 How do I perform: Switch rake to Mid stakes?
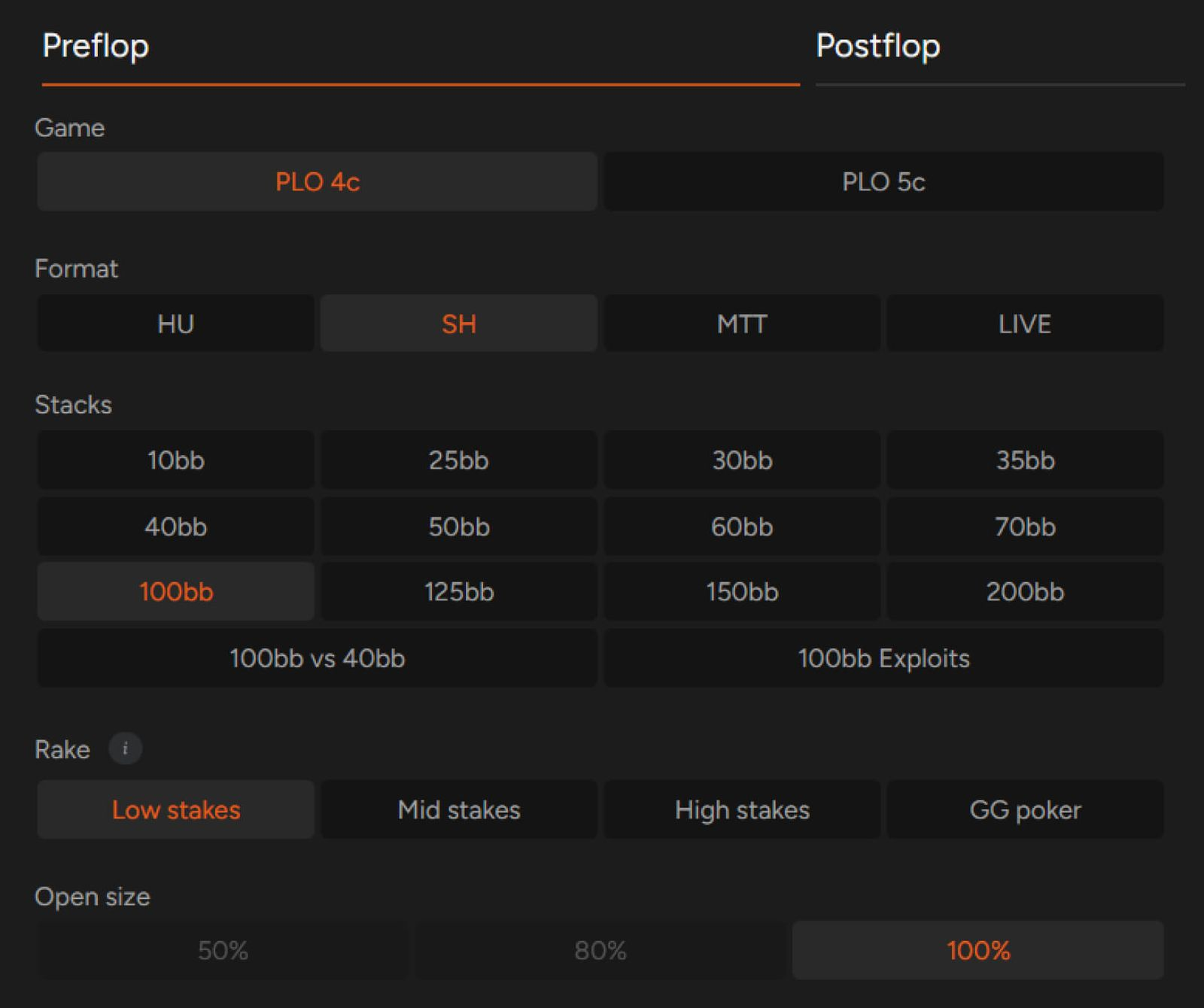[458, 810]
